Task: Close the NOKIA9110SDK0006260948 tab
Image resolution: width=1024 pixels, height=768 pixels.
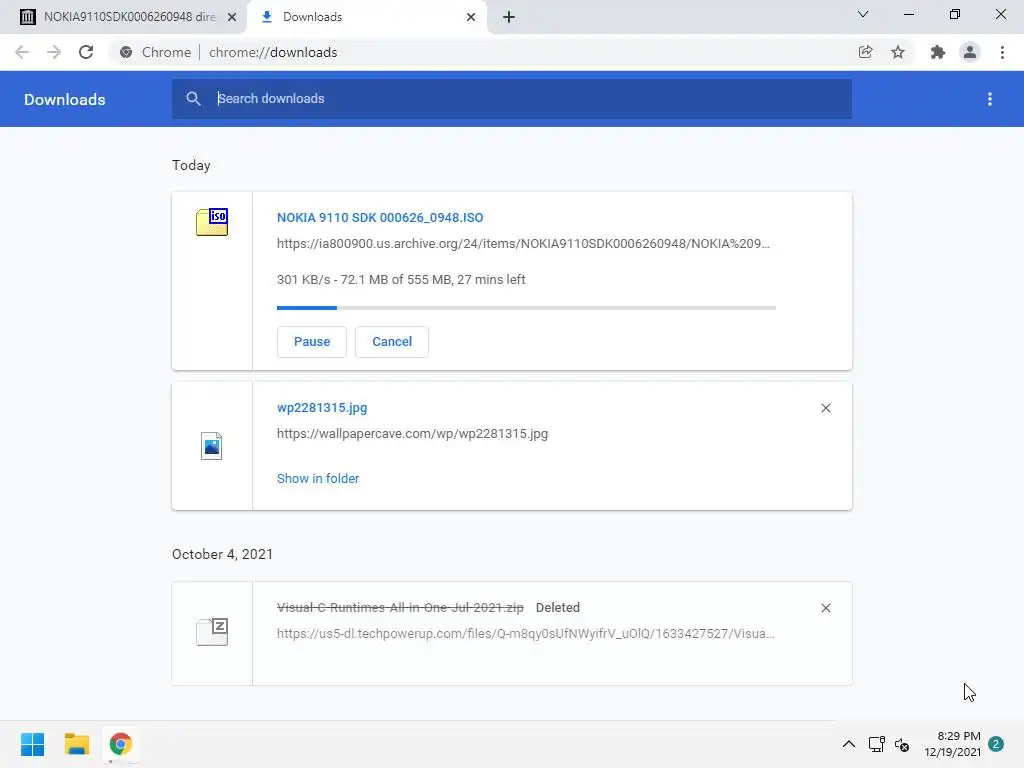Action: tap(232, 17)
